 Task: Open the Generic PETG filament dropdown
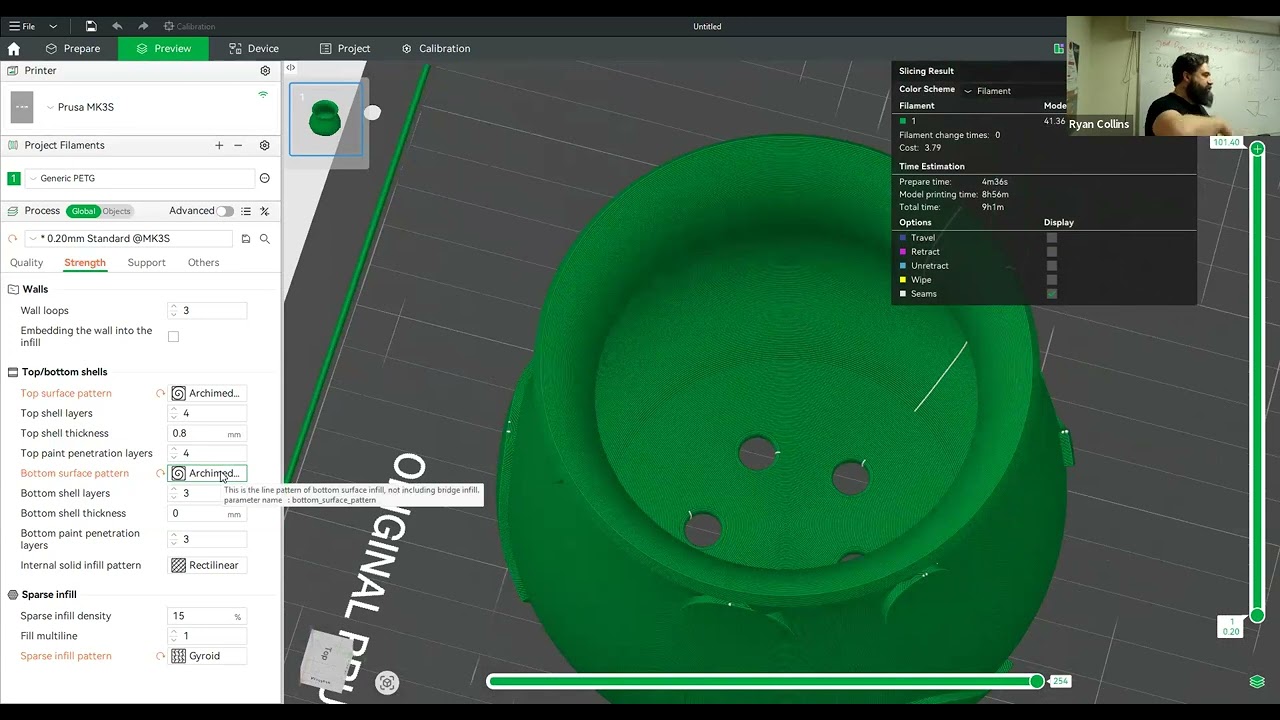[140, 178]
